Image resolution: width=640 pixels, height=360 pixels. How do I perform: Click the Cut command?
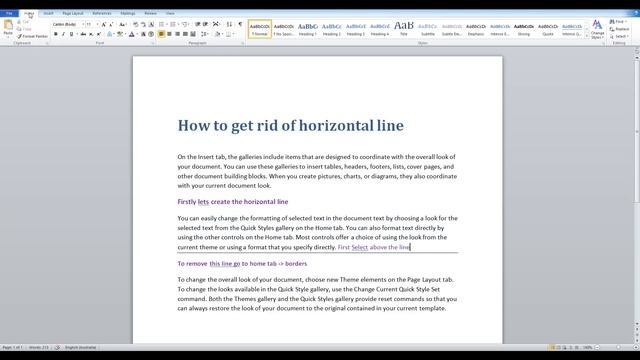click(x=23, y=22)
